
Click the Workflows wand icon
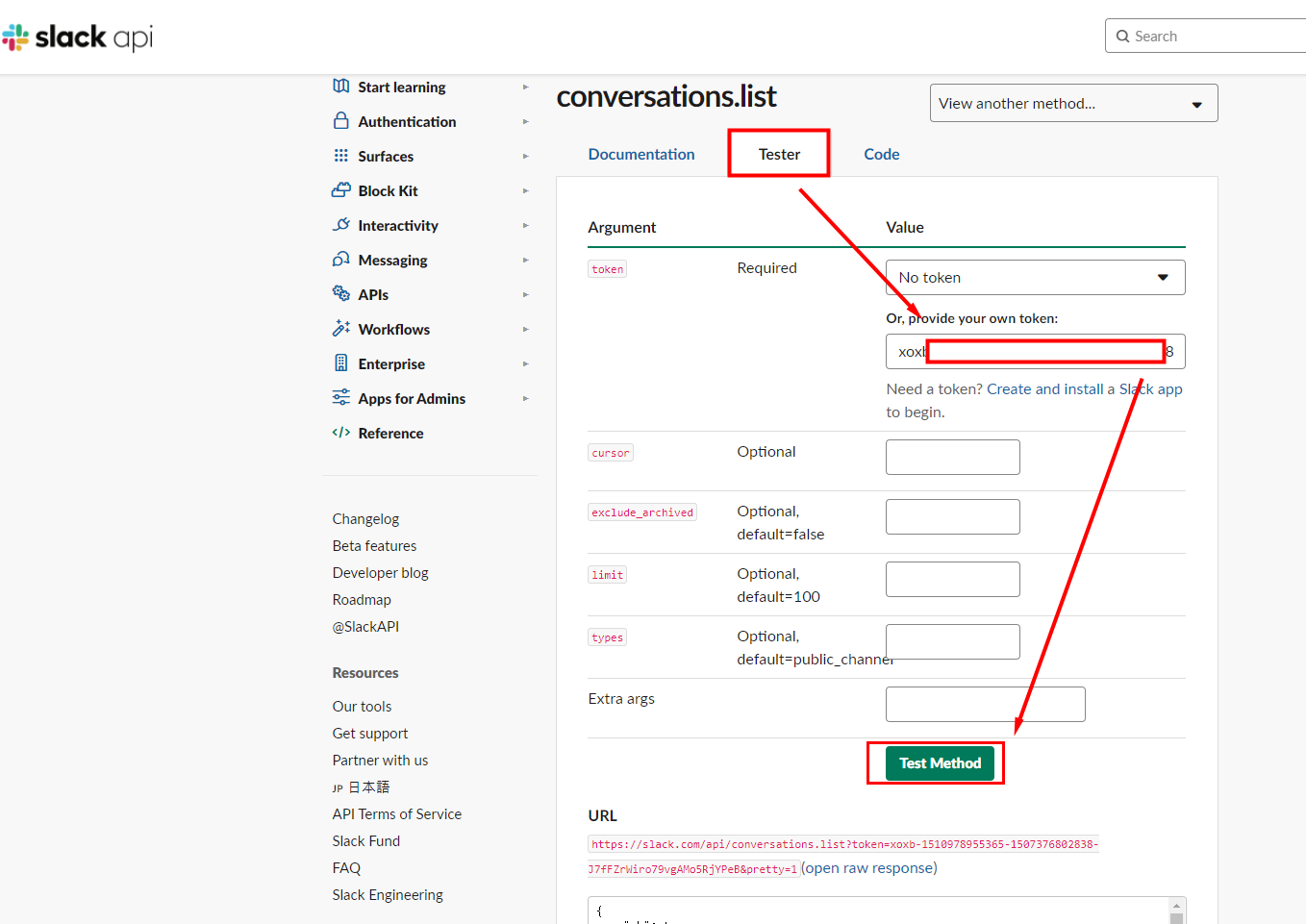[341, 328]
